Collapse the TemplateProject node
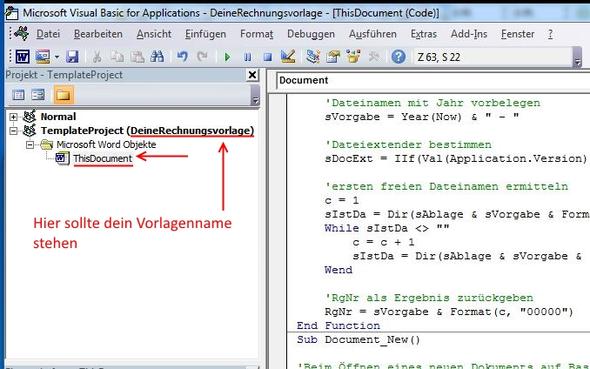This screenshot has height=369, width=590. 14,131
